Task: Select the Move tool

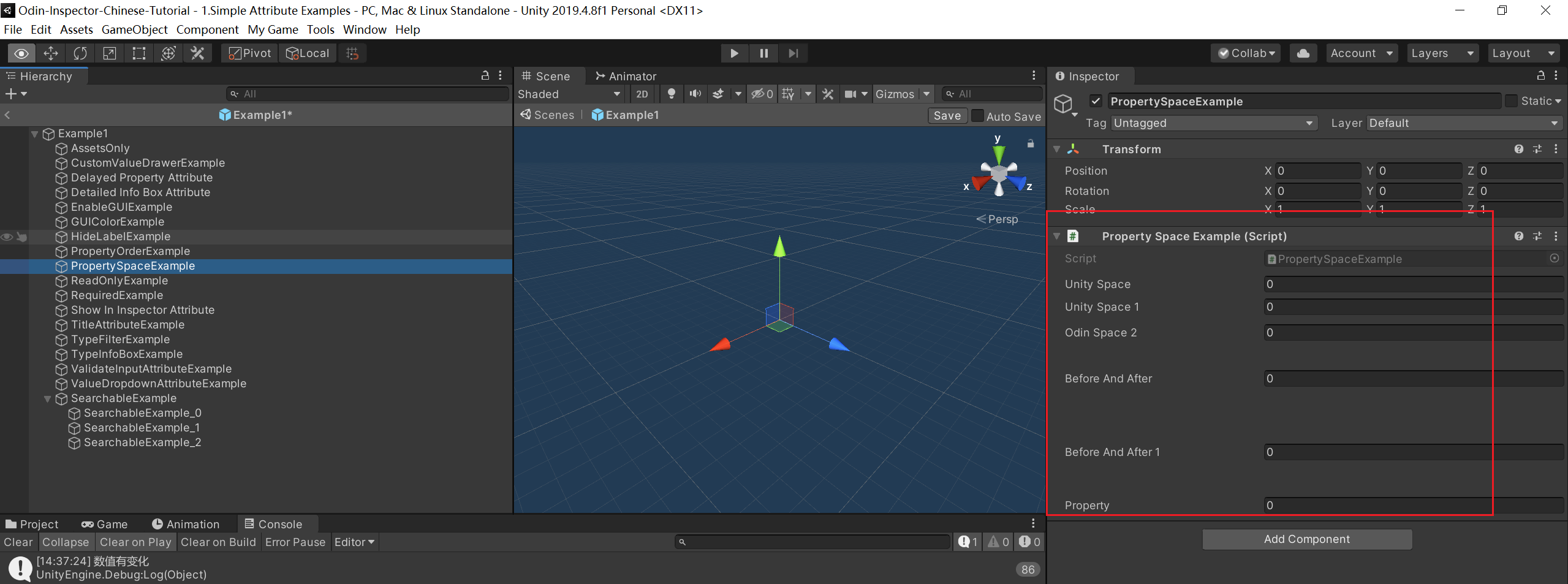Action: [51, 53]
